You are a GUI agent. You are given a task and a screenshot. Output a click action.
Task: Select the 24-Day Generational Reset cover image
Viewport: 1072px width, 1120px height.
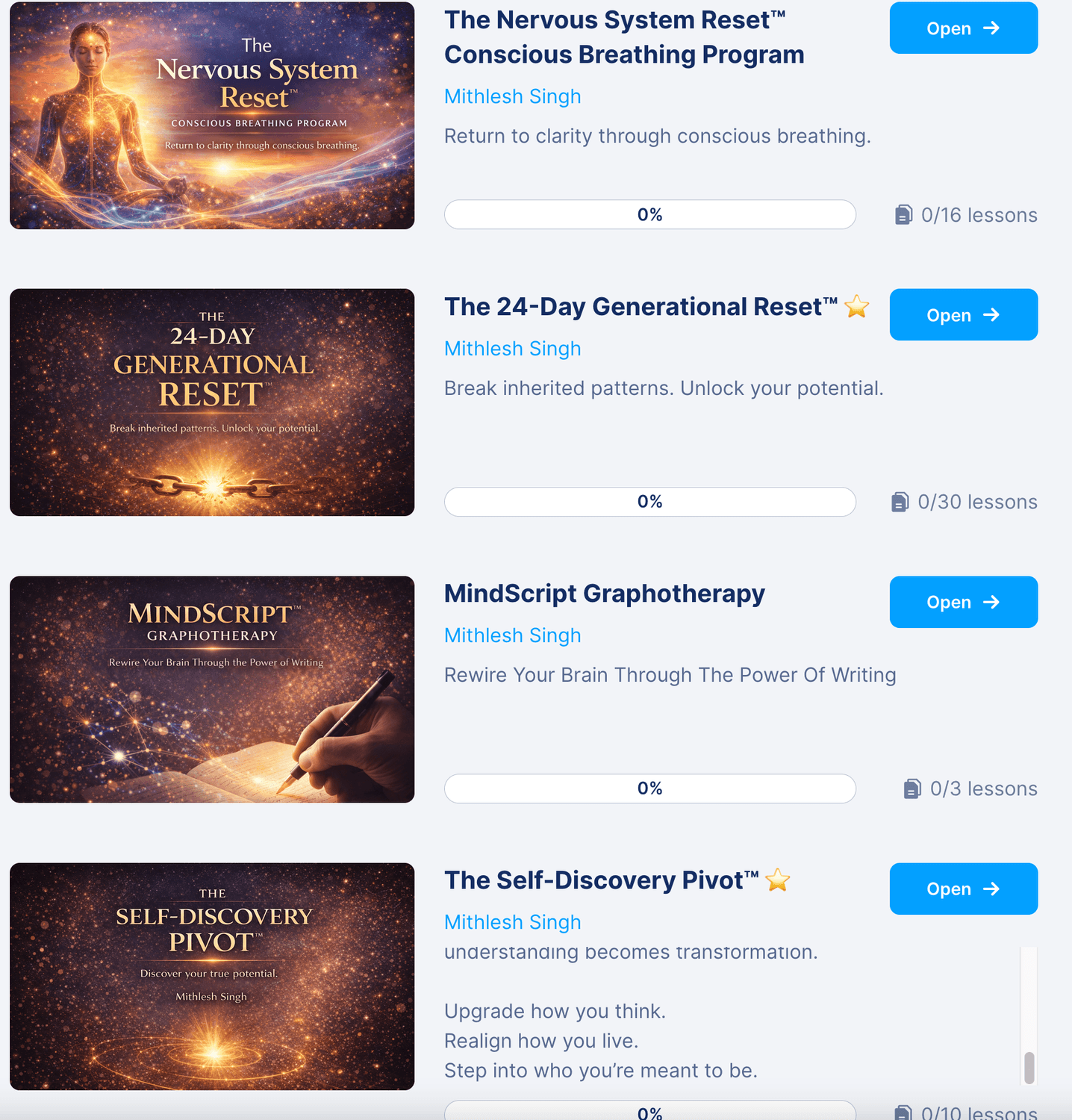click(212, 402)
